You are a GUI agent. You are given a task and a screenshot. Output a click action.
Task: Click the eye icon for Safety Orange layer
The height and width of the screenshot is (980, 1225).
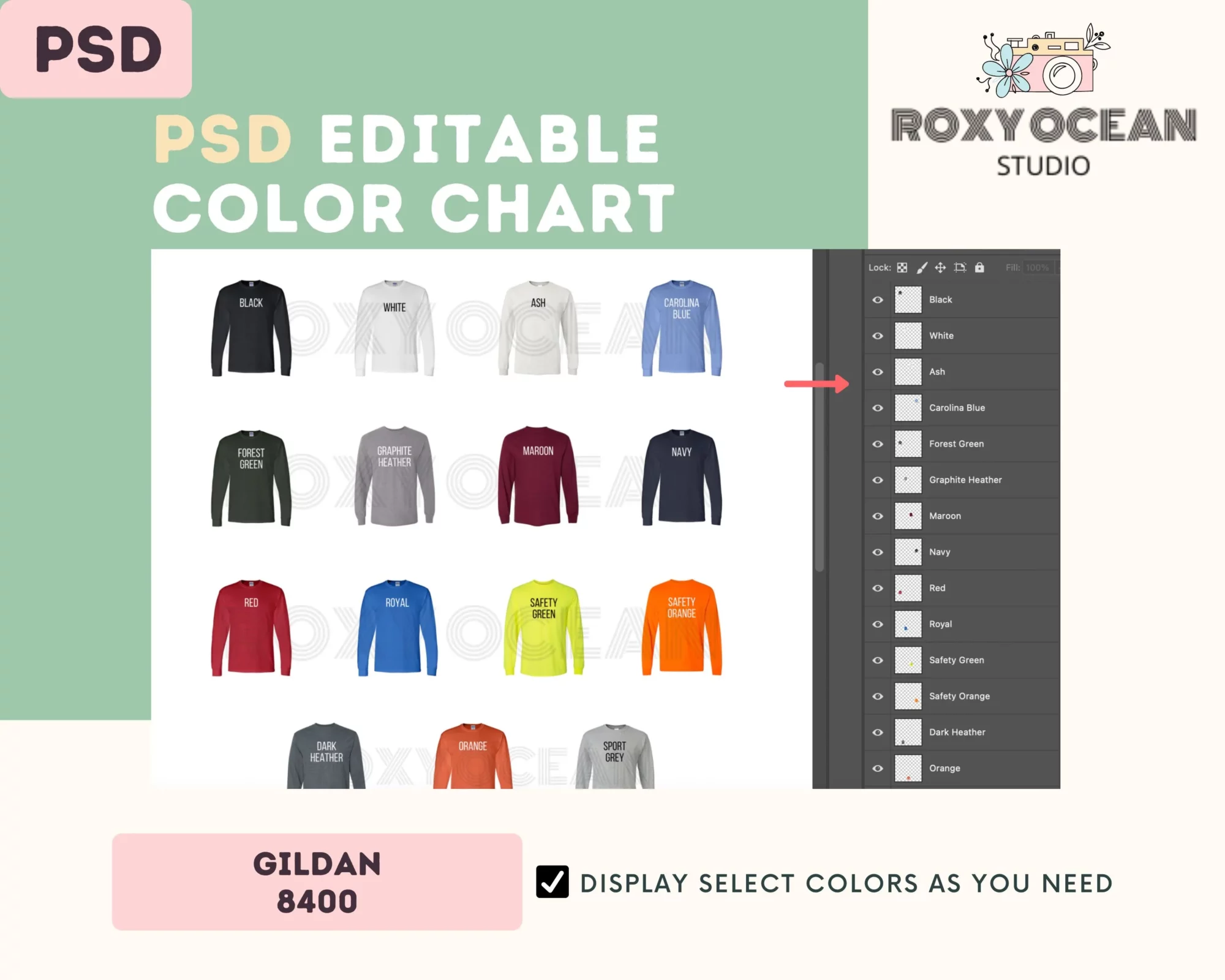coord(877,696)
